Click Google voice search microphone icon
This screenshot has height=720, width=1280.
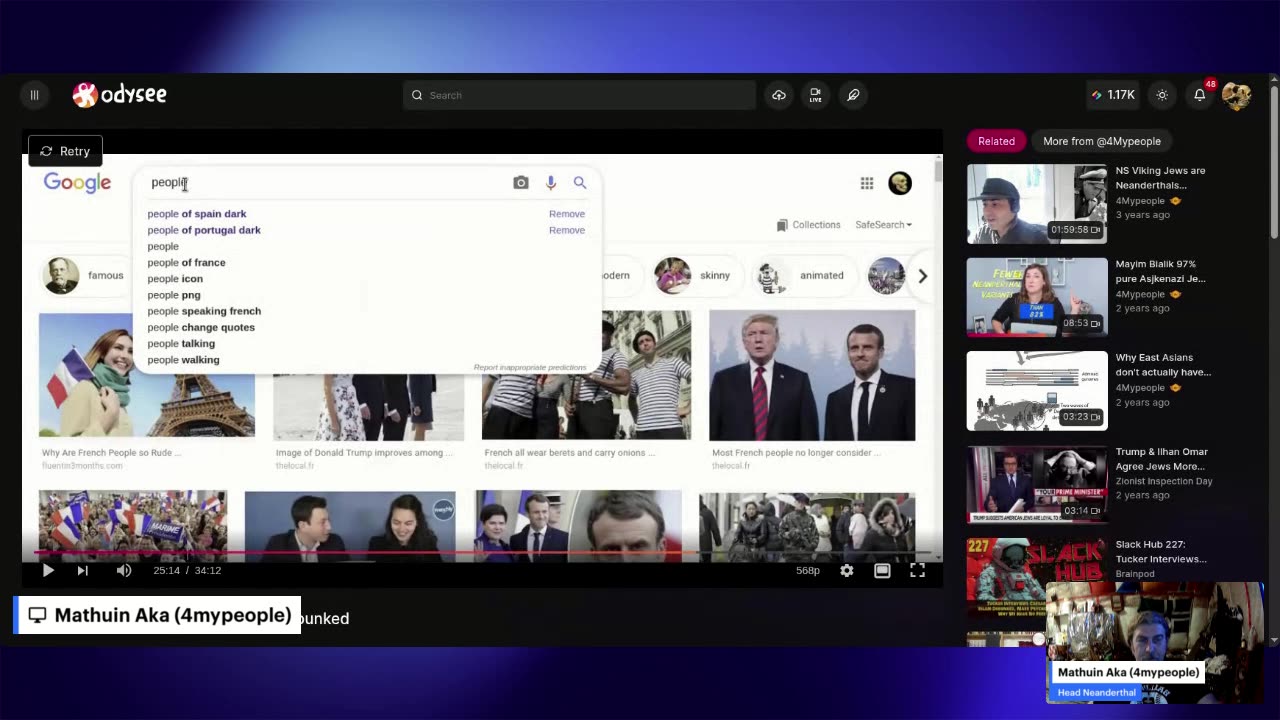[x=550, y=183]
